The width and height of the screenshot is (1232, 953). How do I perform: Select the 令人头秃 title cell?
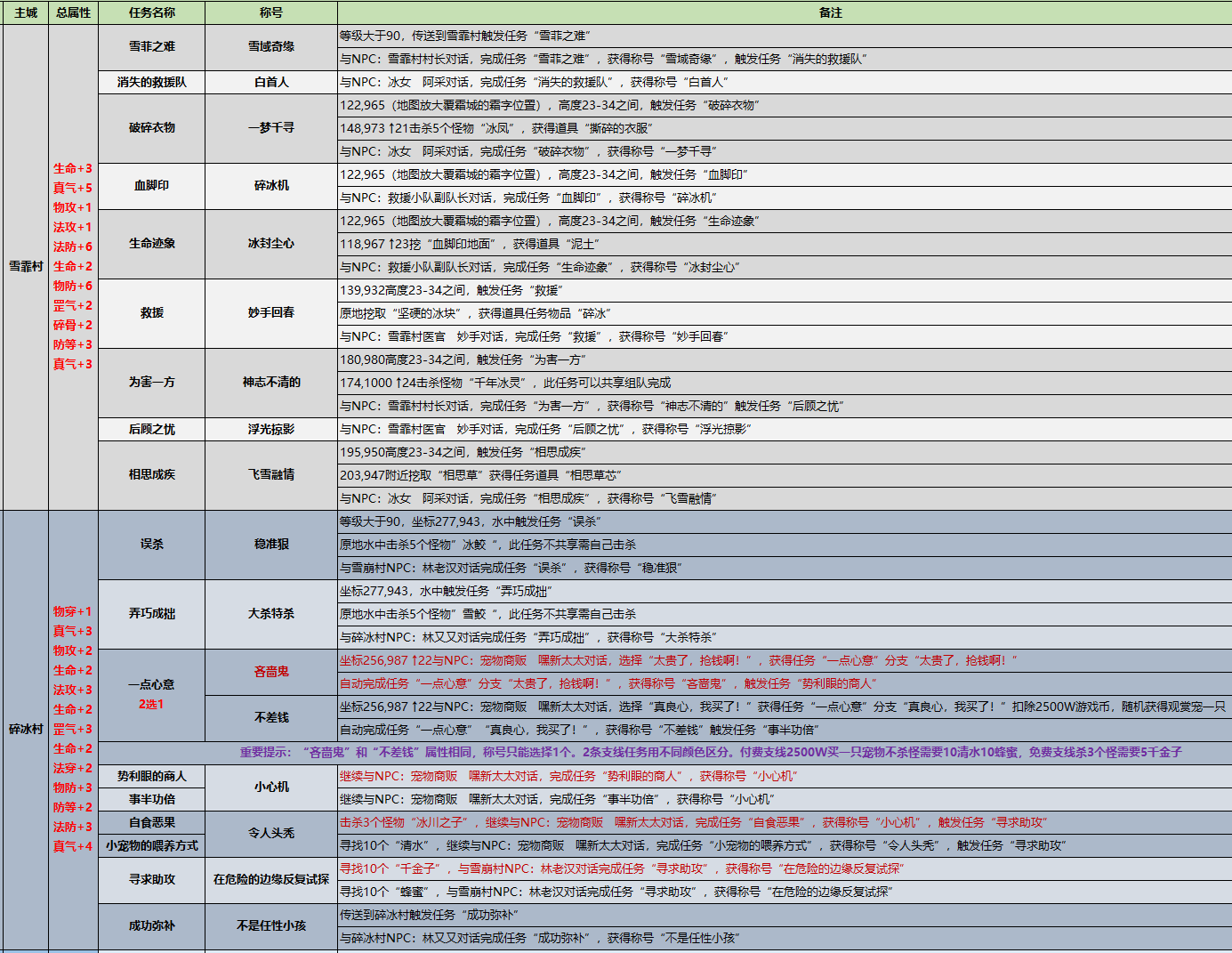pos(271,834)
